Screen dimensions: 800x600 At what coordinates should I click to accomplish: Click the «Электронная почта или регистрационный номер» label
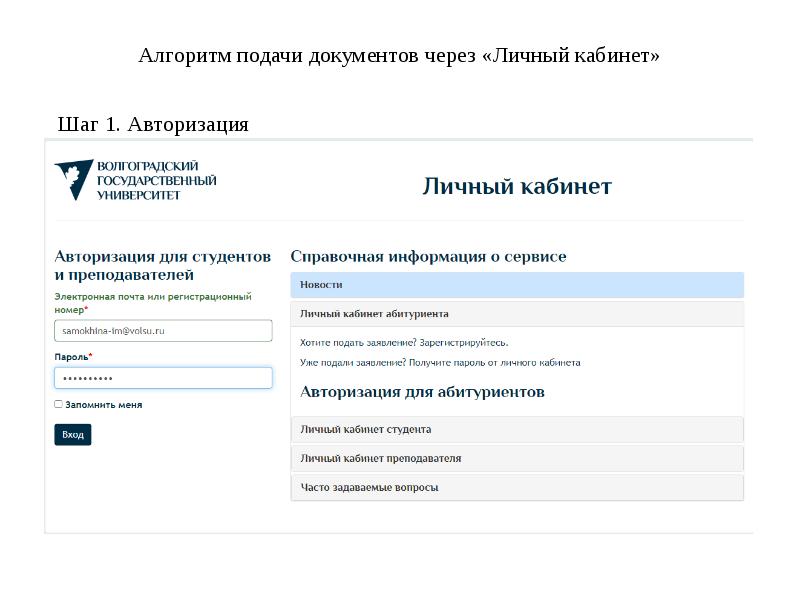152,303
